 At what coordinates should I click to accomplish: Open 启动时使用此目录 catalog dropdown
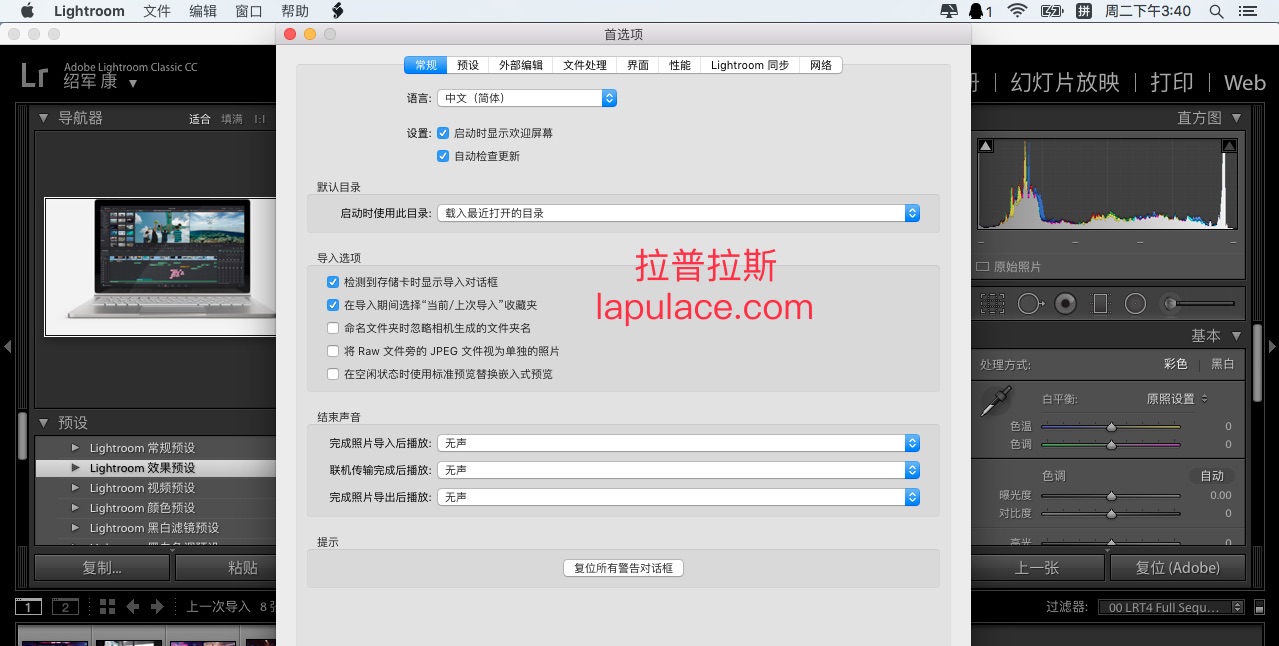coord(679,213)
